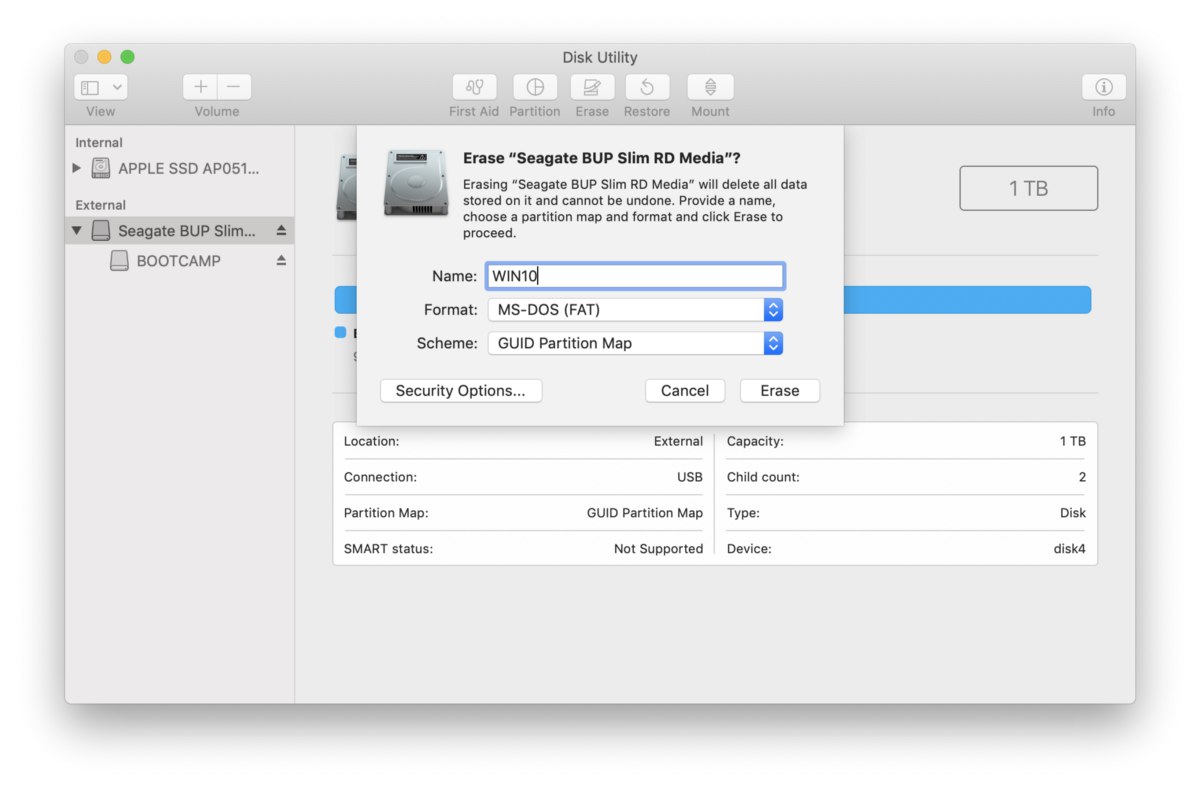
Task: Click the 'Not Supported' SMART status value
Action: coord(658,549)
